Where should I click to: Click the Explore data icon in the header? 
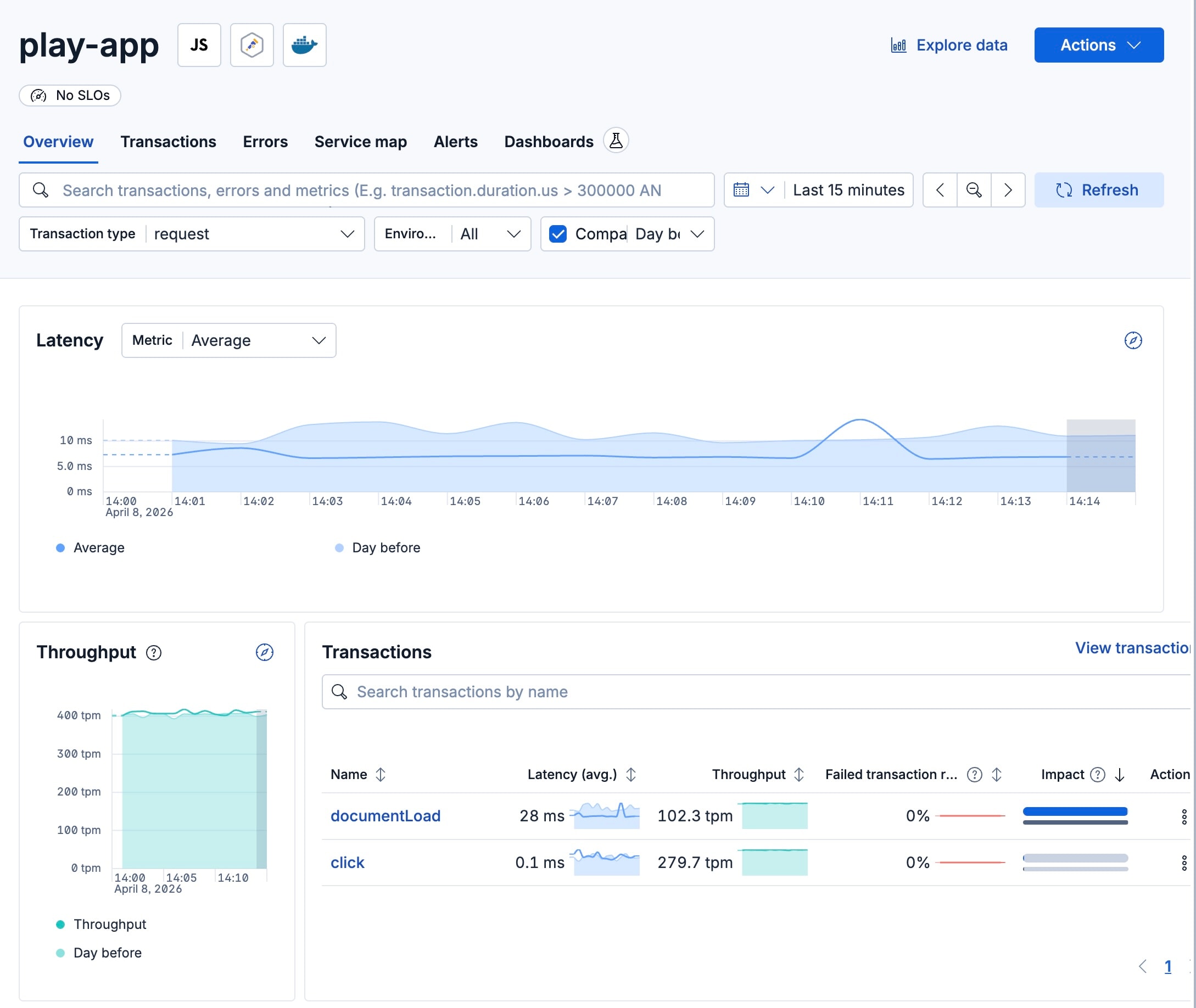click(898, 44)
